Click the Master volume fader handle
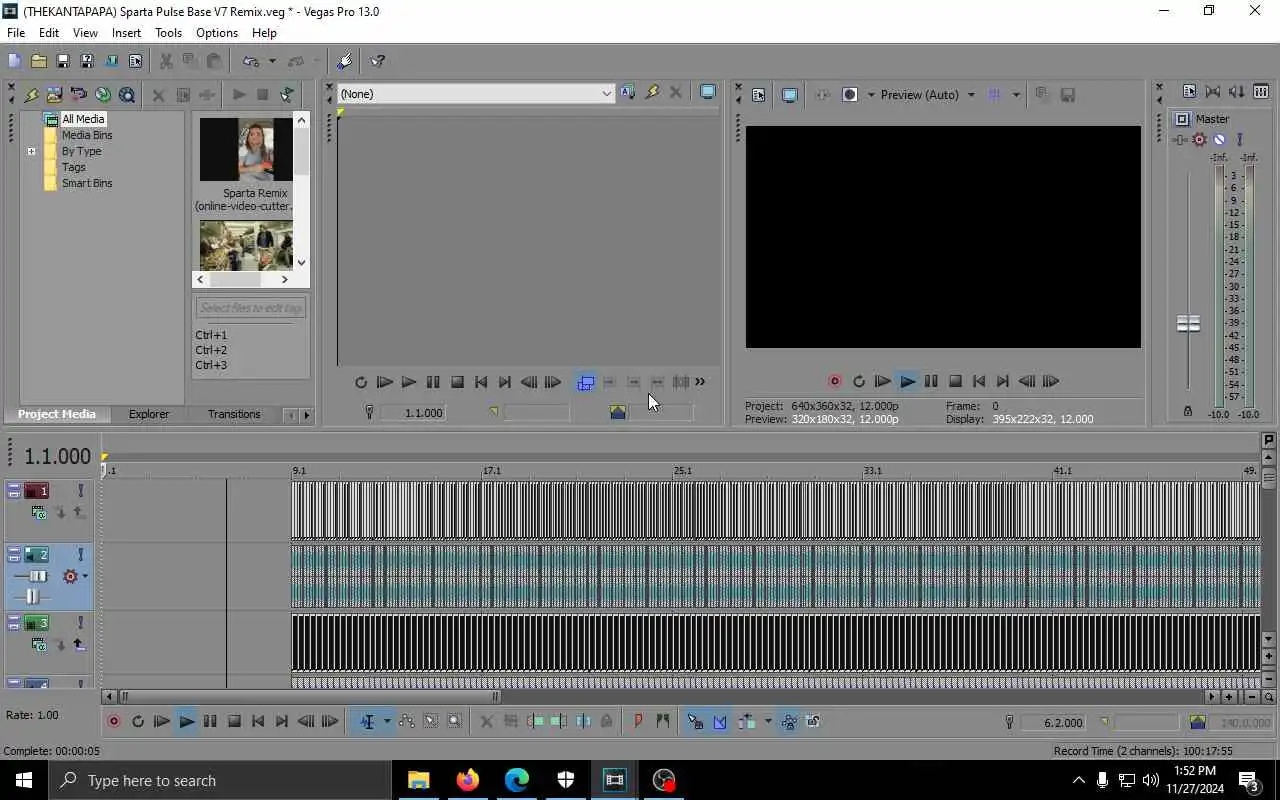 click(1188, 324)
